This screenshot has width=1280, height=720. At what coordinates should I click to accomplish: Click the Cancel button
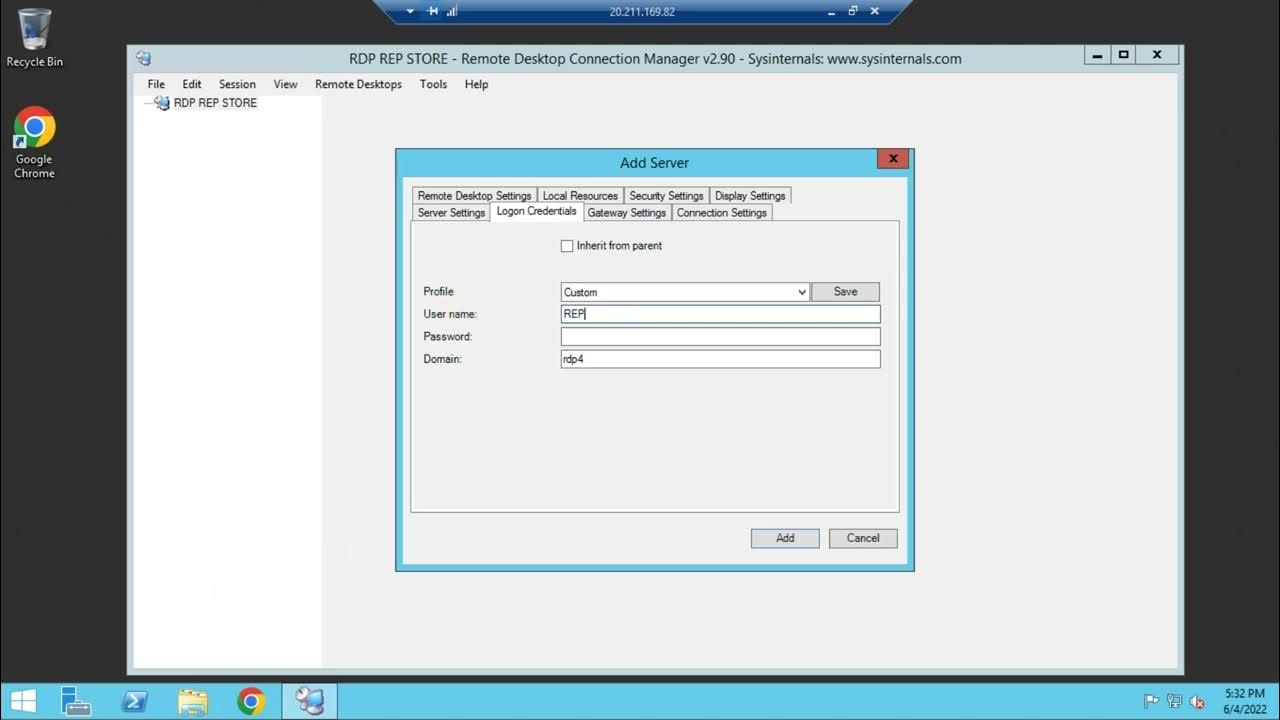click(863, 538)
